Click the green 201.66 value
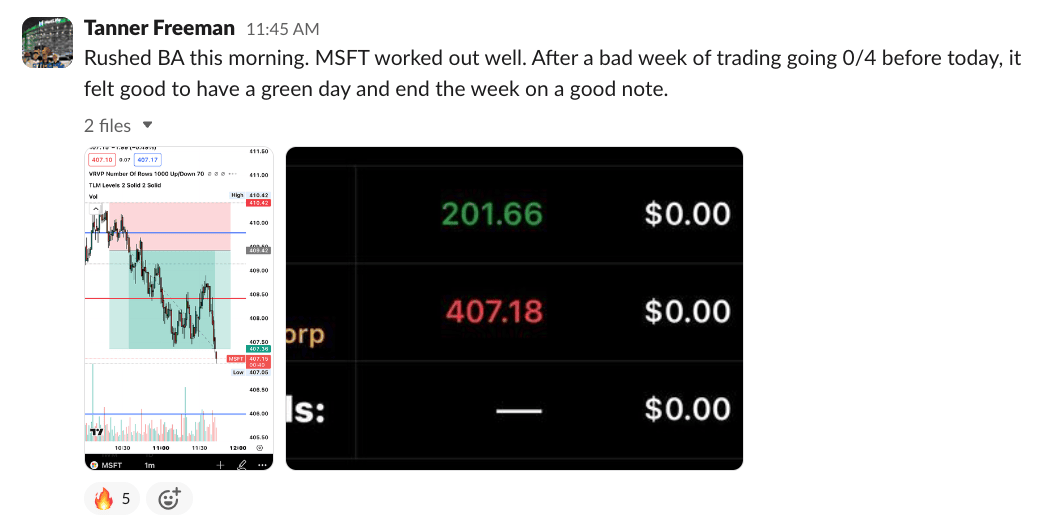 click(491, 213)
